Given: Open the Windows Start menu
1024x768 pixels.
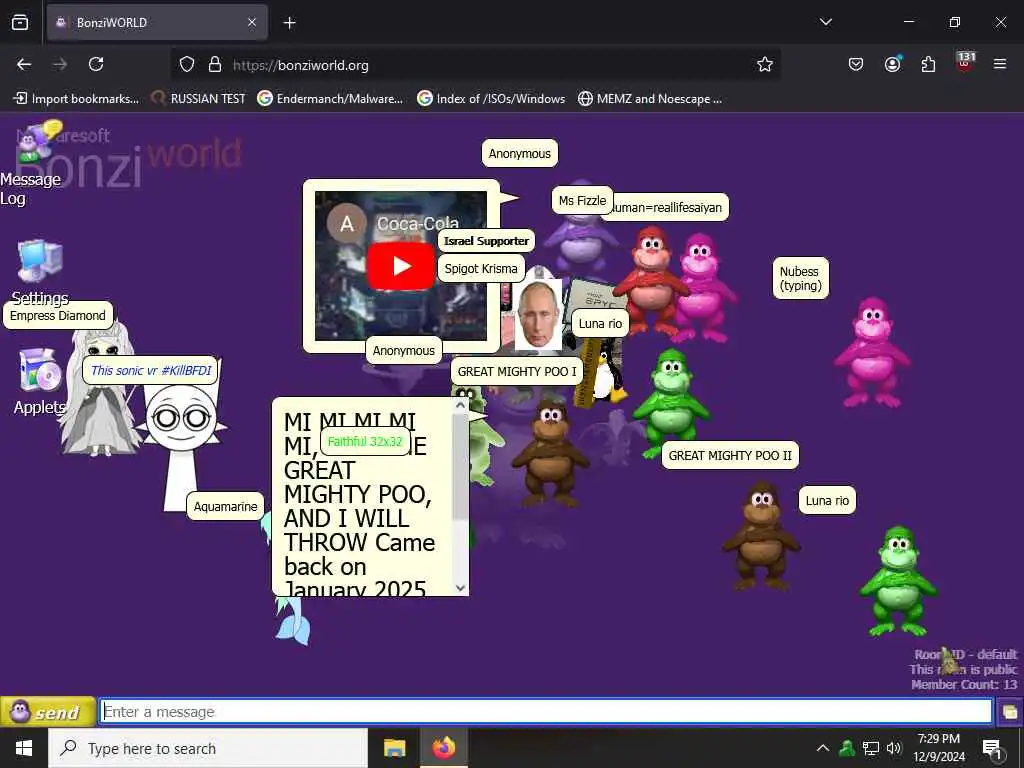Looking at the screenshot, I should (x=24, y=748).
